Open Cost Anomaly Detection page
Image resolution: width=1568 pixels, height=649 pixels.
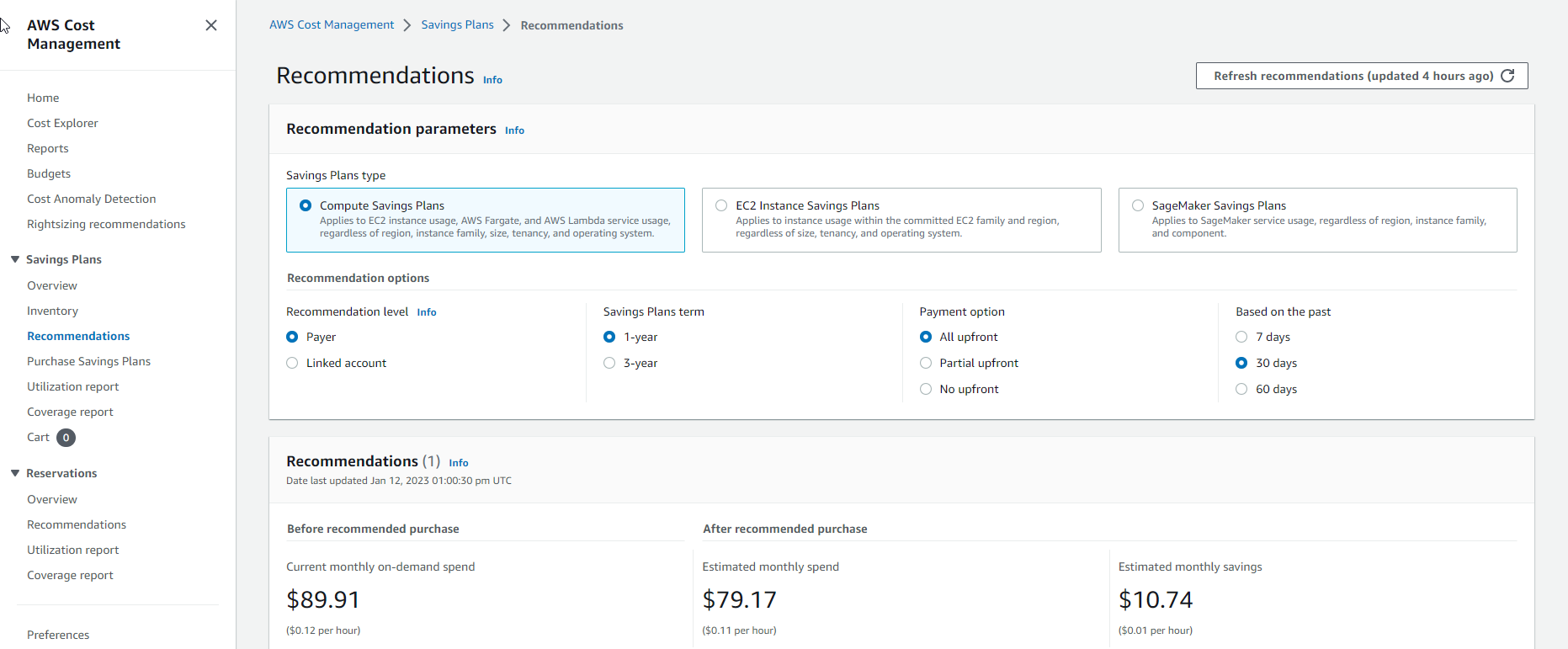pyautogui.click(x=92, y=199)
